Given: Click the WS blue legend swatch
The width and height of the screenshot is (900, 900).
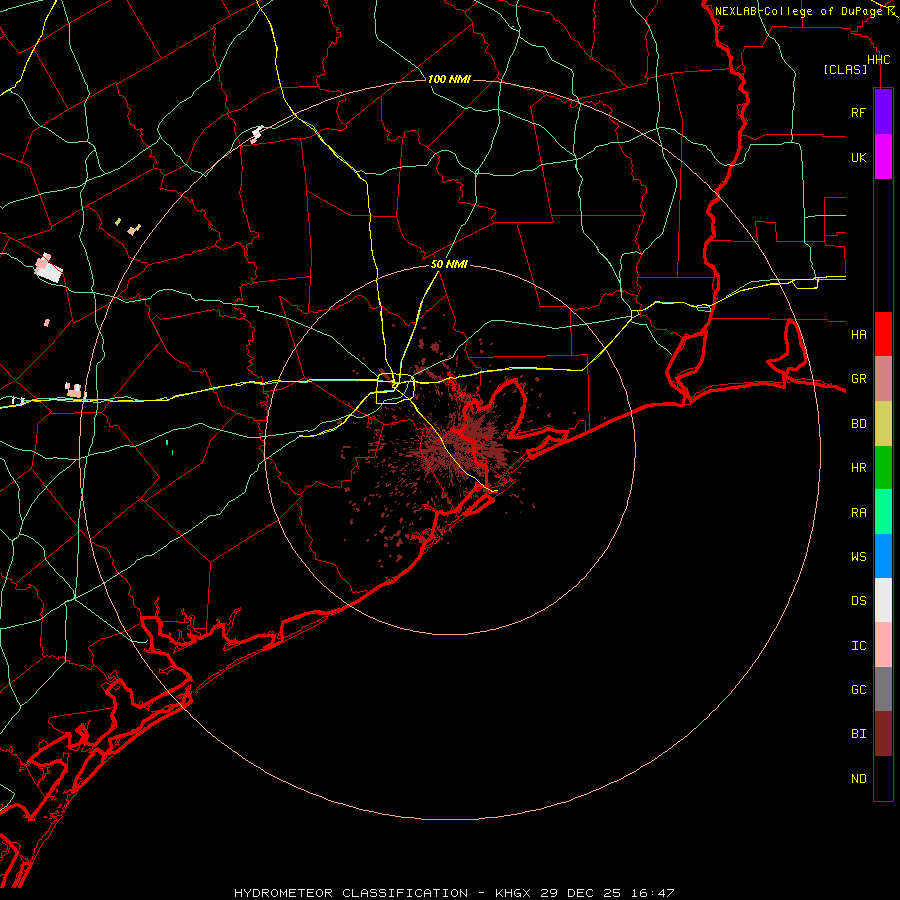Looking at the screenshot, I should (883, 556).
